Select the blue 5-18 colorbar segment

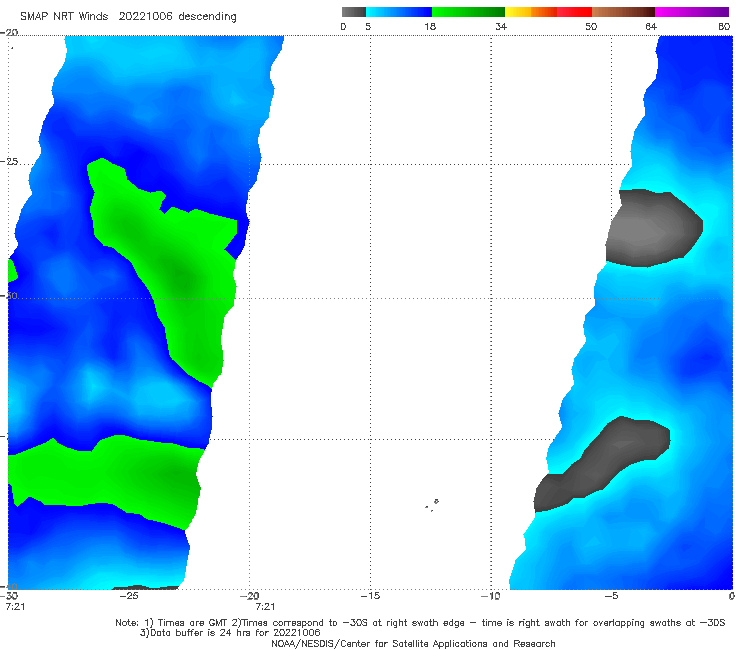pyautogui.click(x=399, y=12)
